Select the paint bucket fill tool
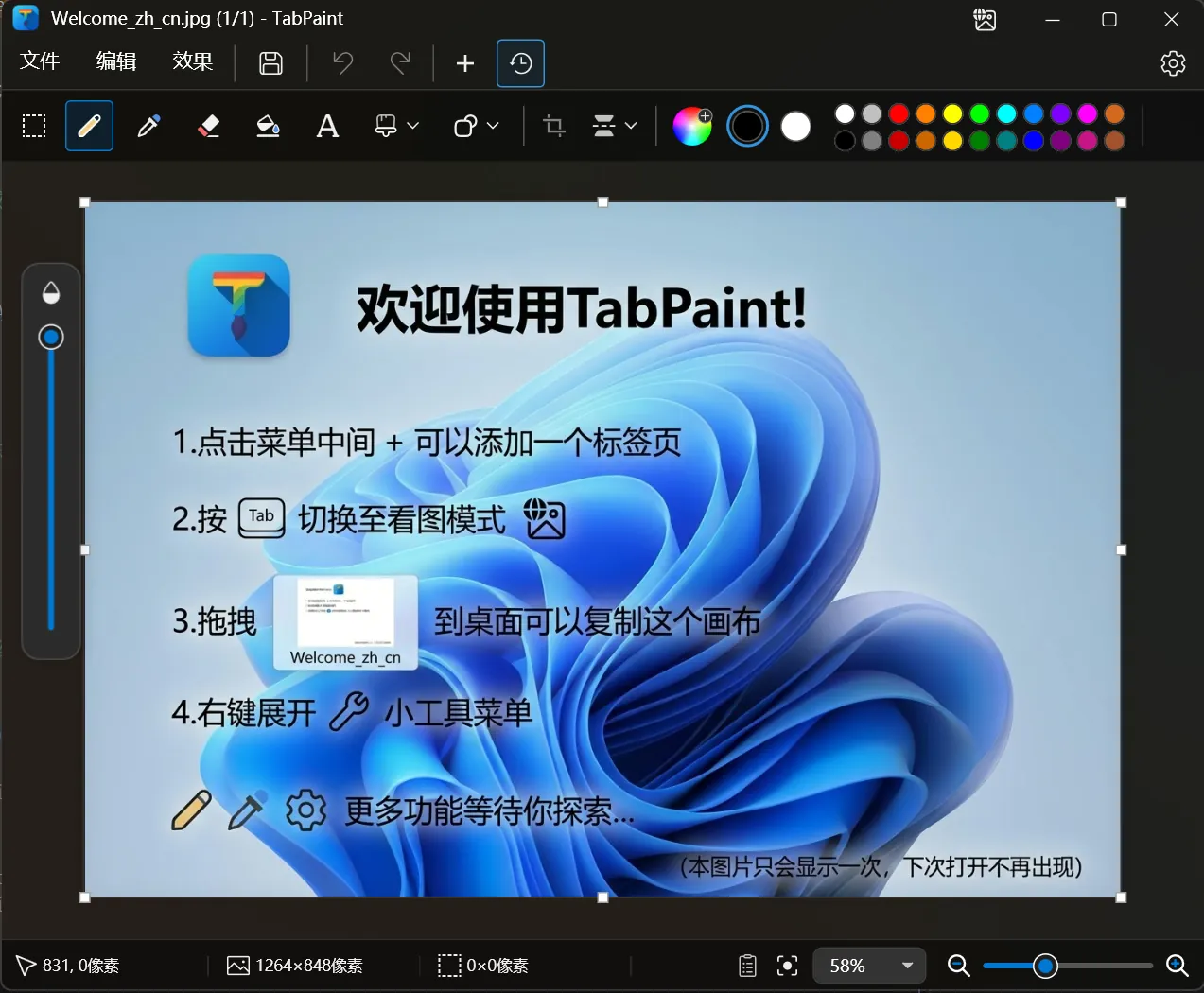Viewport: 1204px width, 993px height. click(x=268, y=125)
